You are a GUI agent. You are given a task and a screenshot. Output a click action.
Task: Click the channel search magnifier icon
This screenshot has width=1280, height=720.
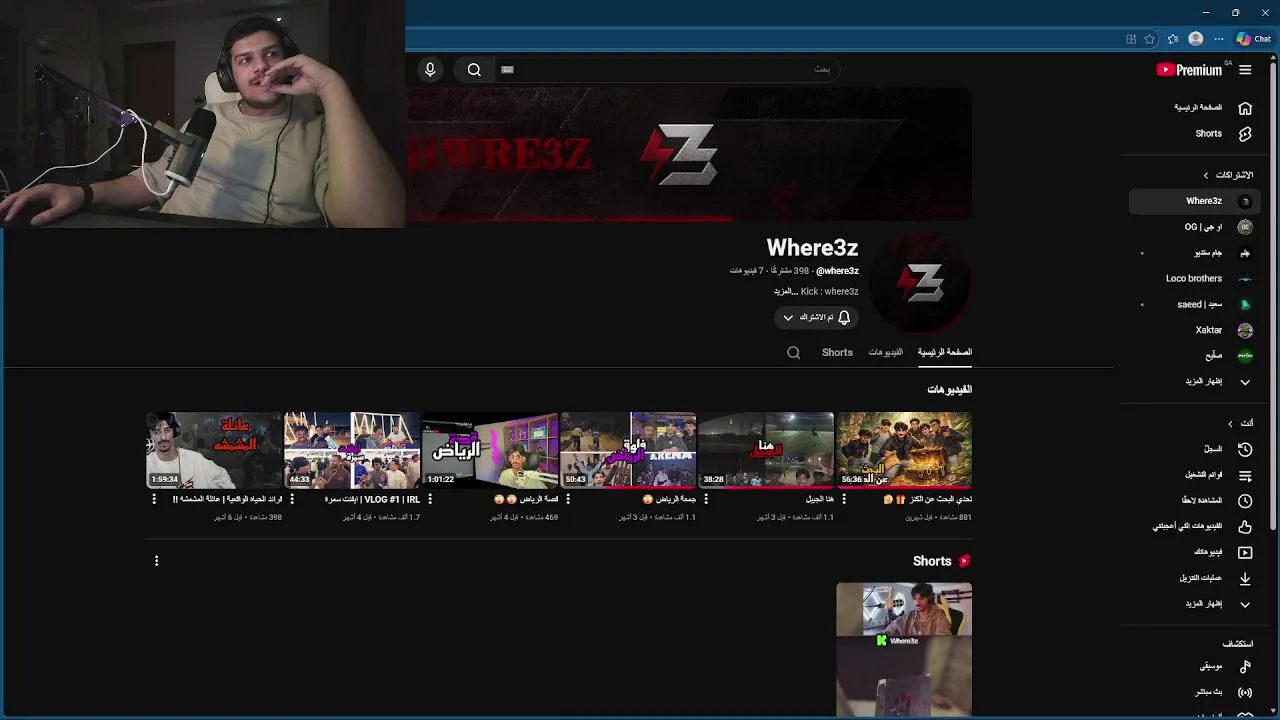[x=793, y=352]
